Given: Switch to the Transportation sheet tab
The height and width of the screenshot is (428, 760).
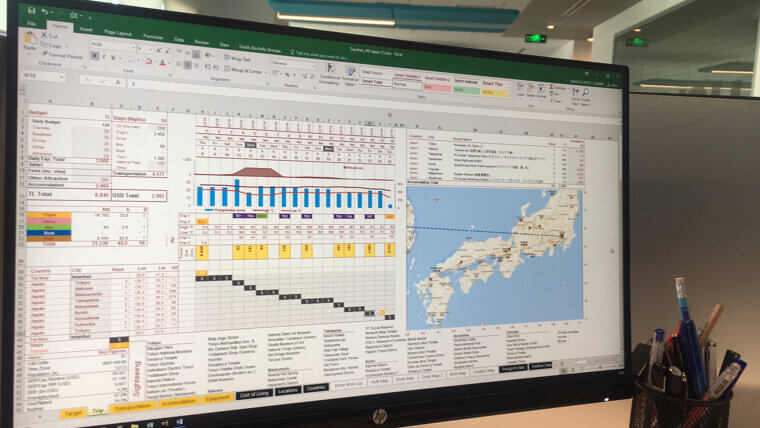Looking at the screenshot, I should point(132,408).
